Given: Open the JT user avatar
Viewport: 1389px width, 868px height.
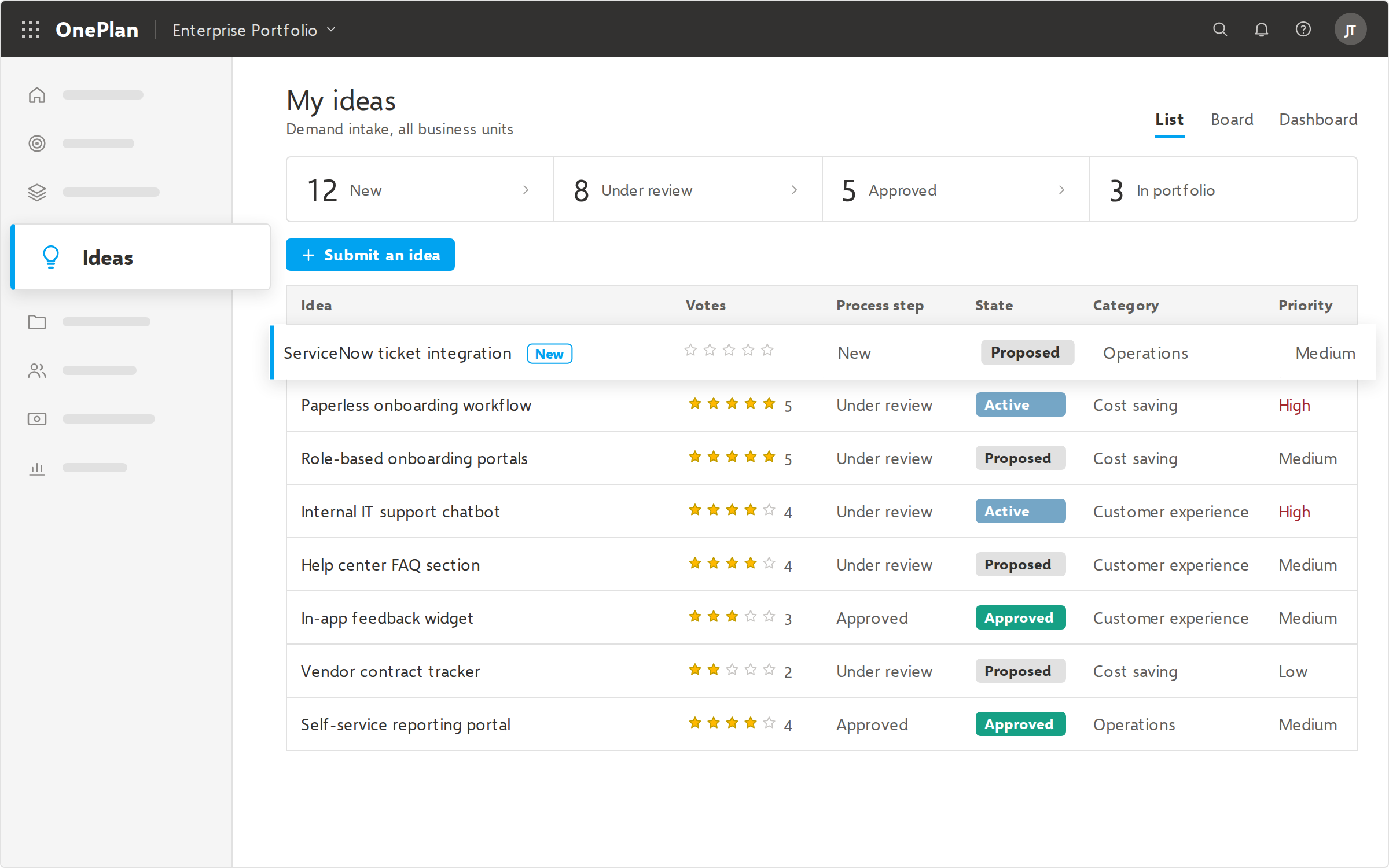Looking at the screenshot, I should 1350,30.
